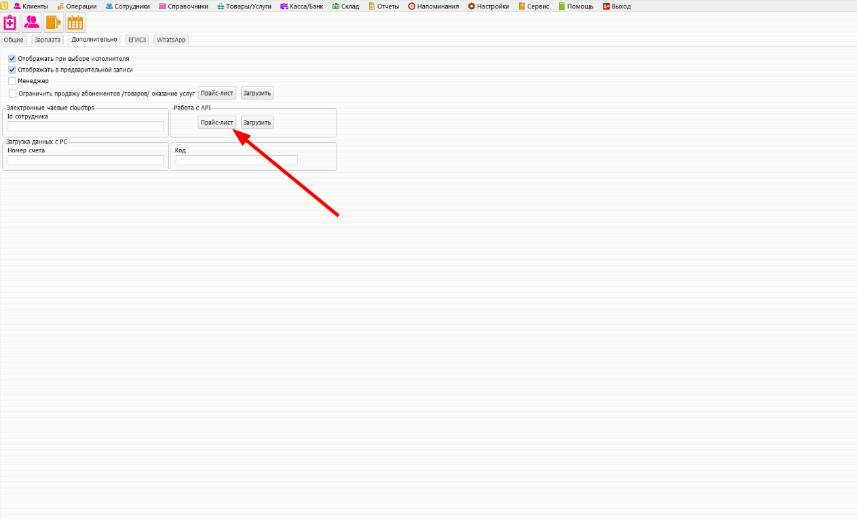The height and width of the screenshot is (519, 857).
Task: Uncheck 'Отображать при выборе исполнителя' checkbox
Action: 12,59
